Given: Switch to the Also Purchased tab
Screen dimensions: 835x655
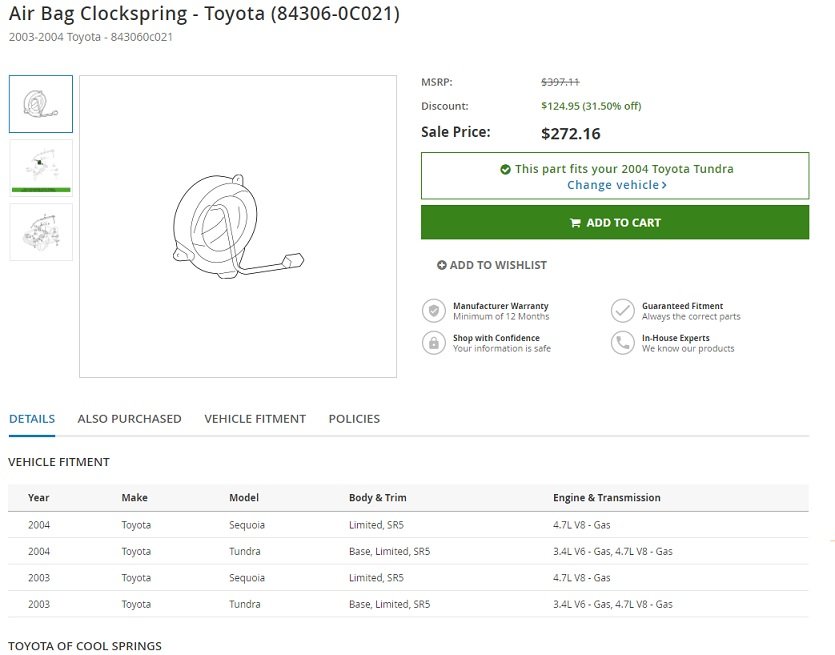Looking at the screenshot, I should tap(129, 419).
